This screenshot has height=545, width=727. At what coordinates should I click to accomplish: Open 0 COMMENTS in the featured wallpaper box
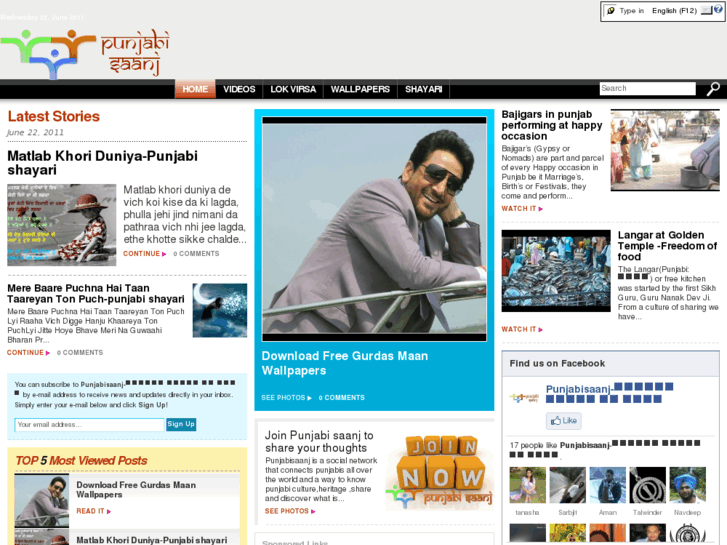tap(342, 398)
